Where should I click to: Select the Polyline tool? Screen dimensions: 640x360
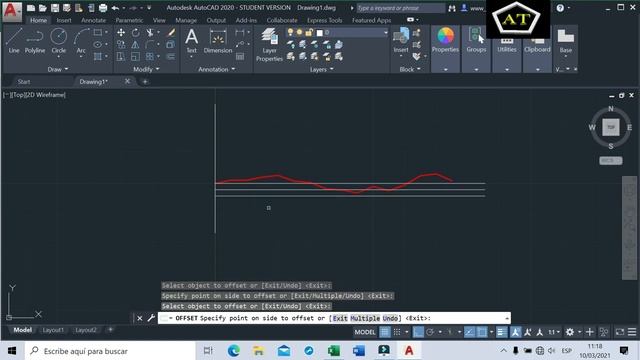(x=35, y=41)
